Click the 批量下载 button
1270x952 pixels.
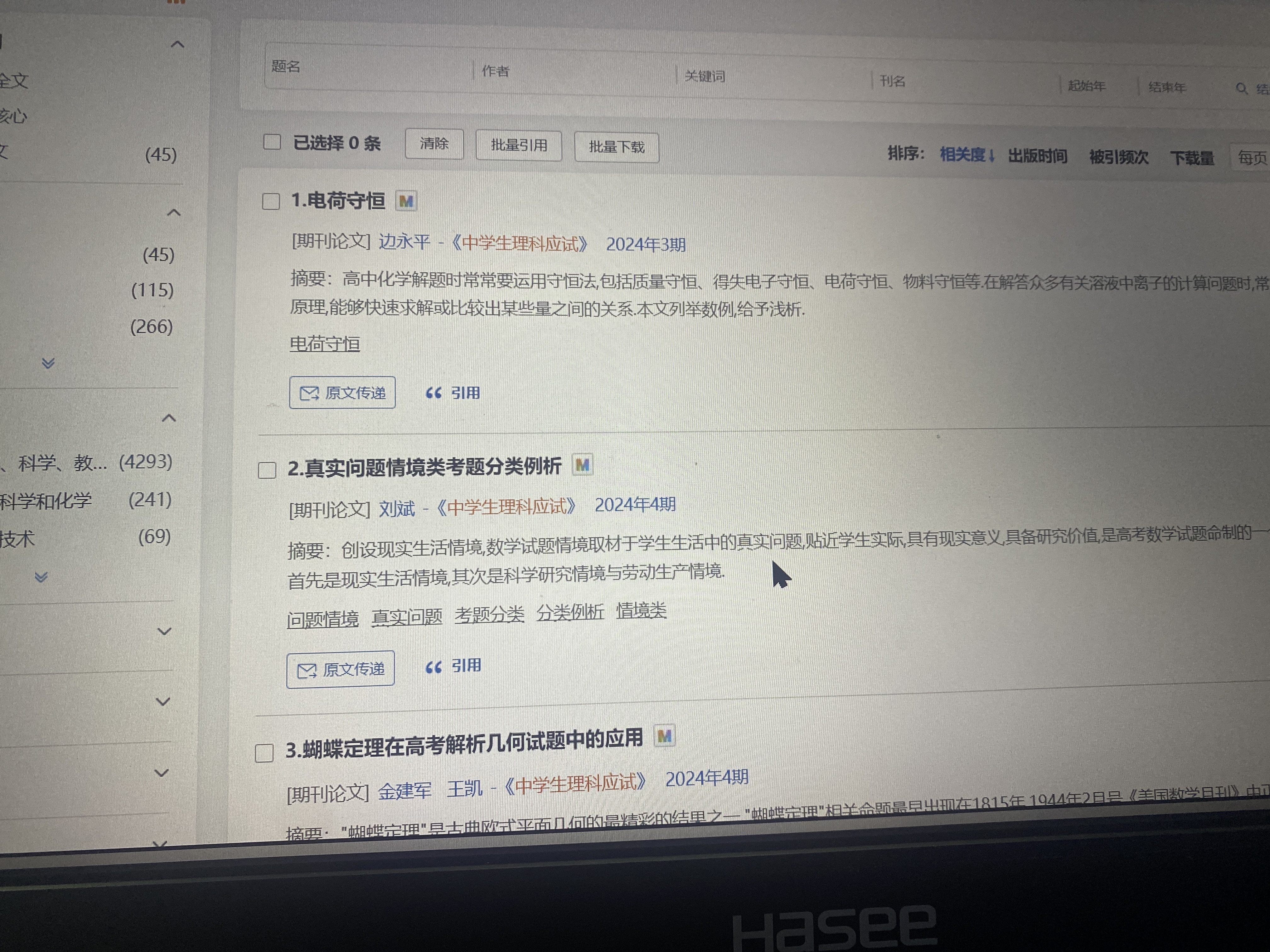(x=616, y=147)
